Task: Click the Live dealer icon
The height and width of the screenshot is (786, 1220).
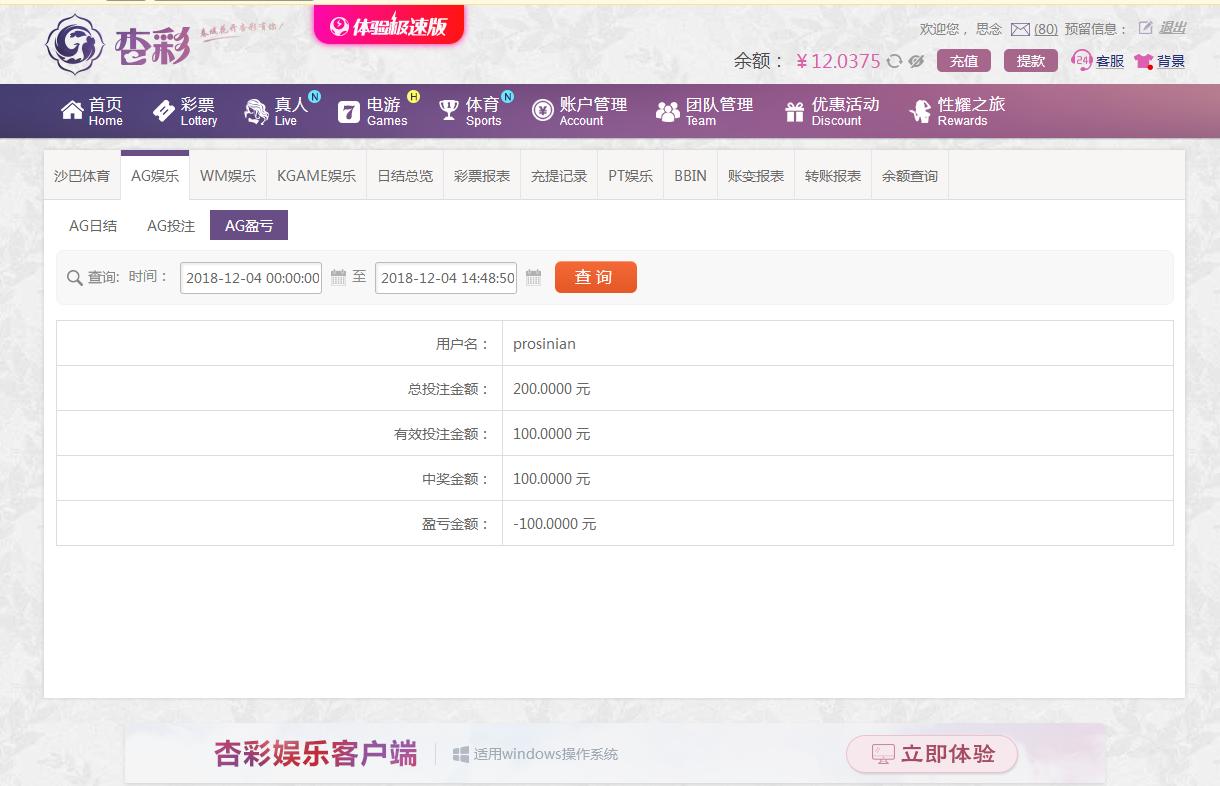Action: pyautogui.click(x=256, y=111)
